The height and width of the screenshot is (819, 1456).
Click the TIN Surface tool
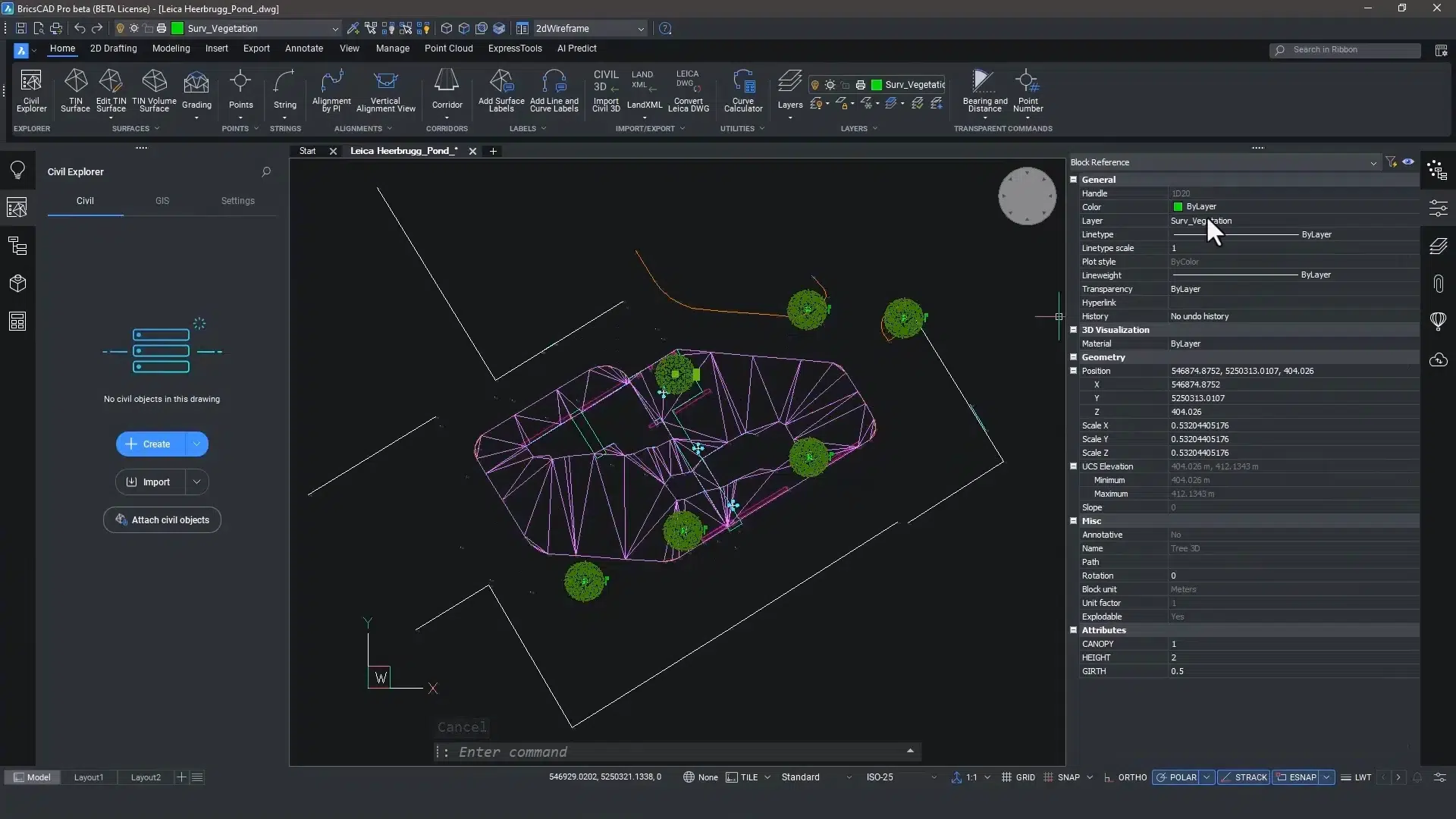click(x=75, y=90)
